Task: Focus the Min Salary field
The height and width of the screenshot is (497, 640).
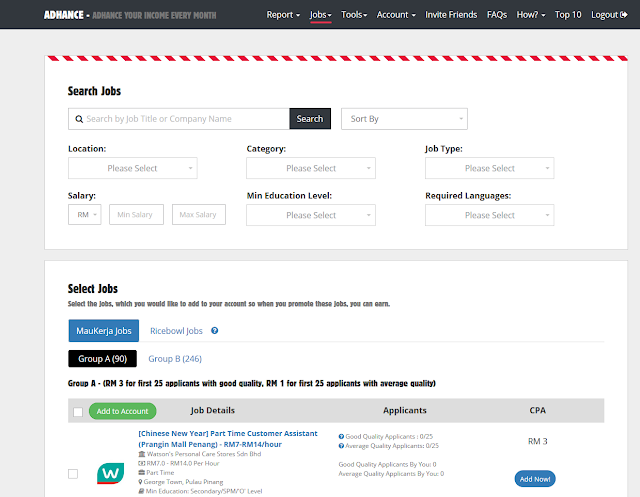Action: 136,215
